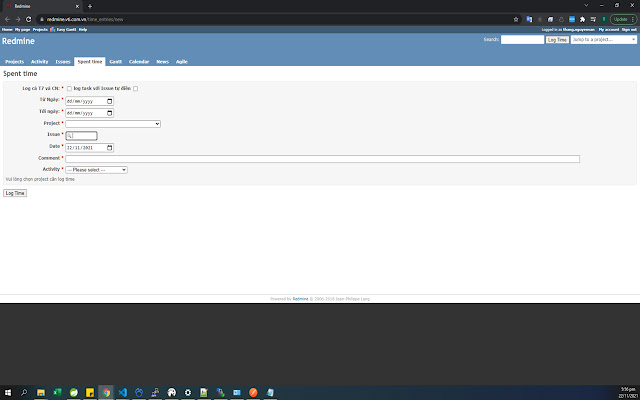Click the taskbar clock and date
This screenshot has width=640, height=400.
coord(629,393)
